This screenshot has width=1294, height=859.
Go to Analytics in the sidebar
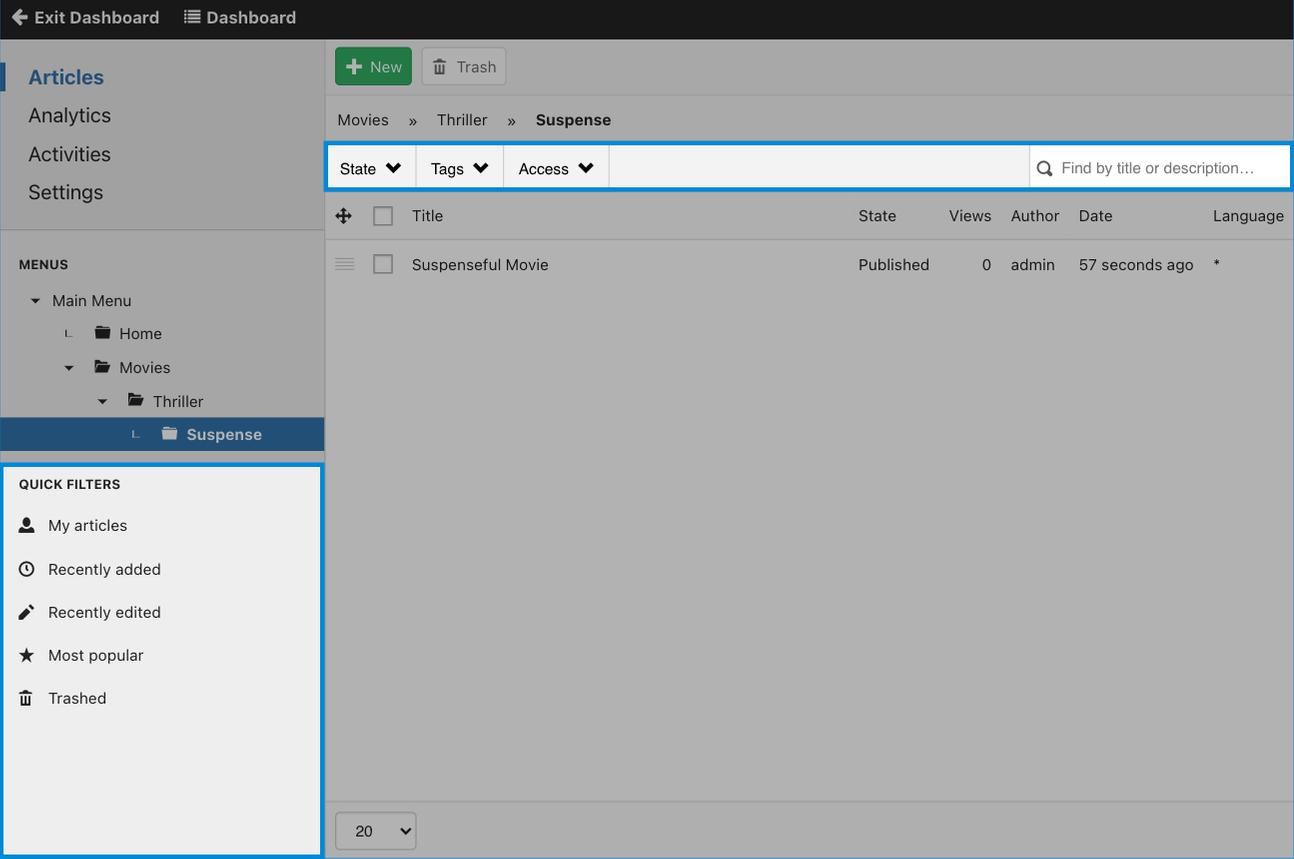69,116
